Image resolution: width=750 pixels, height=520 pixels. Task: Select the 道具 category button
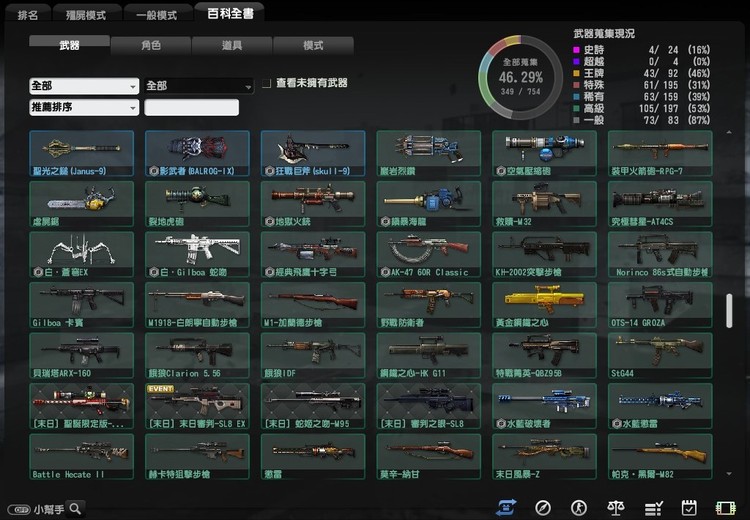tap(232, 45)
